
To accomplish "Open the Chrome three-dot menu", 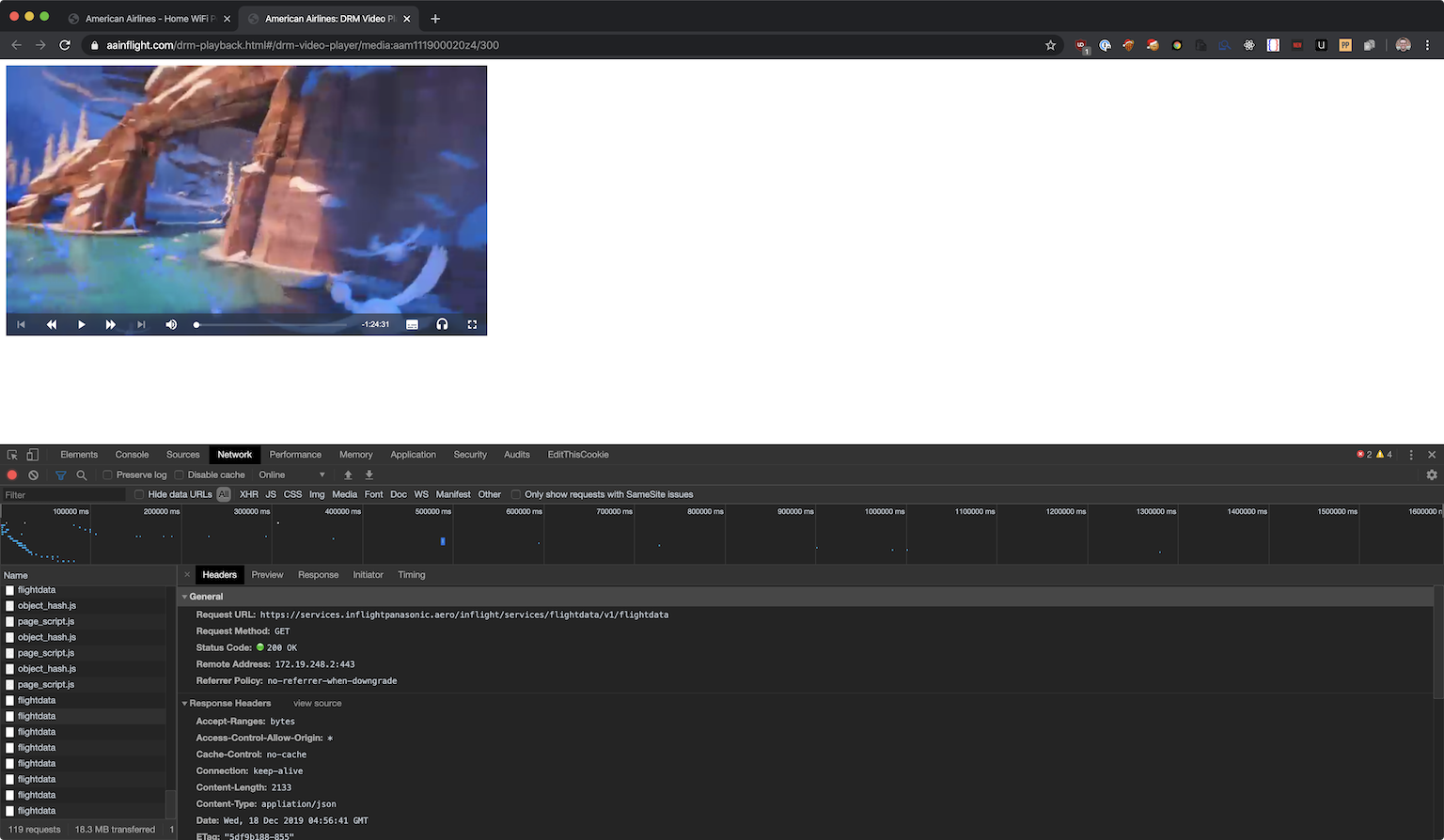I will tap(1427, 45).
